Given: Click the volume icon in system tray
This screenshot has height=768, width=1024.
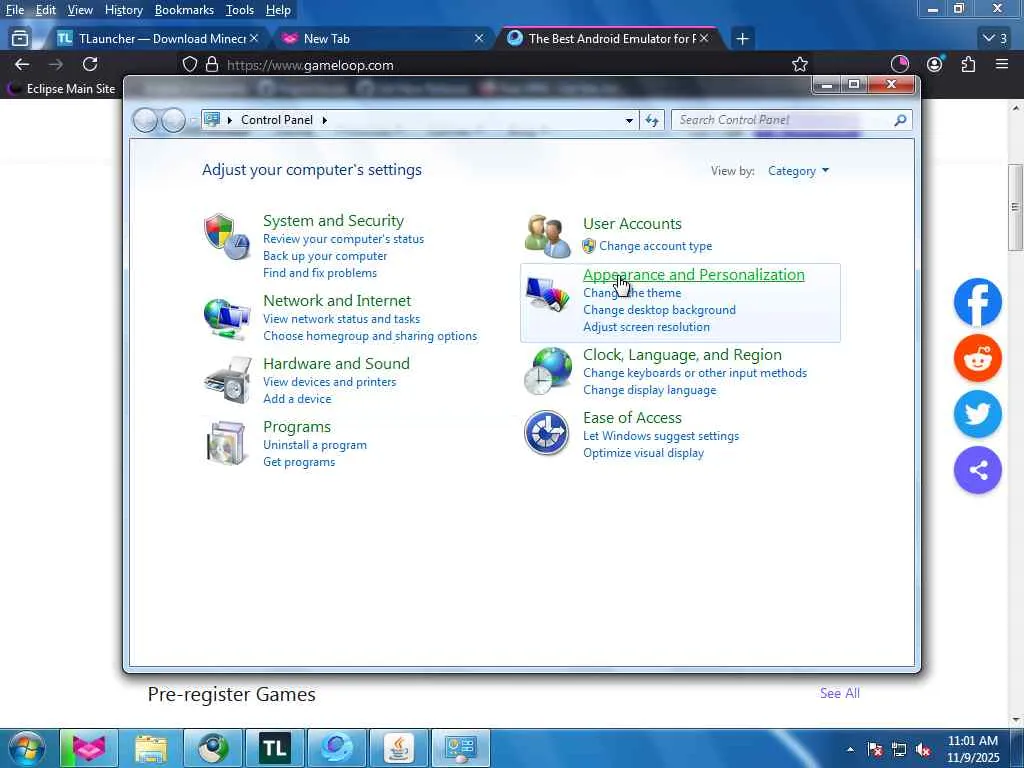Looking at the screenshot, I should coord(923,750).
